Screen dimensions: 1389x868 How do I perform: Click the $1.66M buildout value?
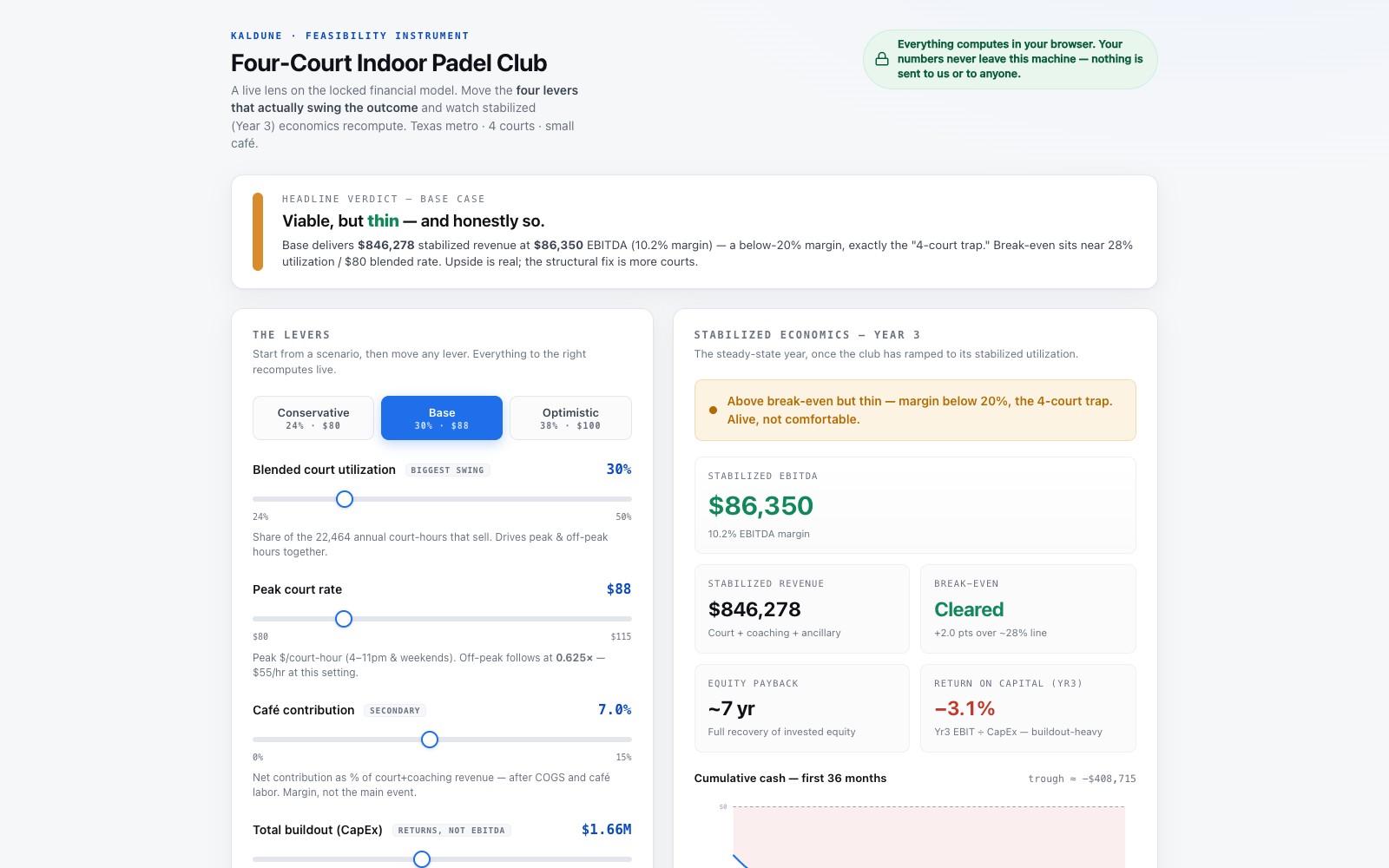tap(607, 829)
